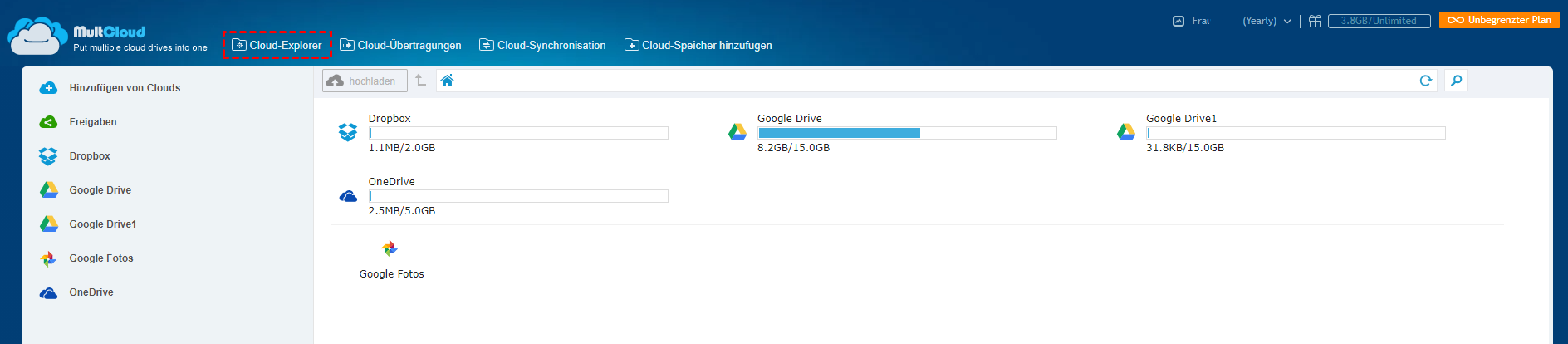Click the Dropbox storage usage bar

(518, 133)
